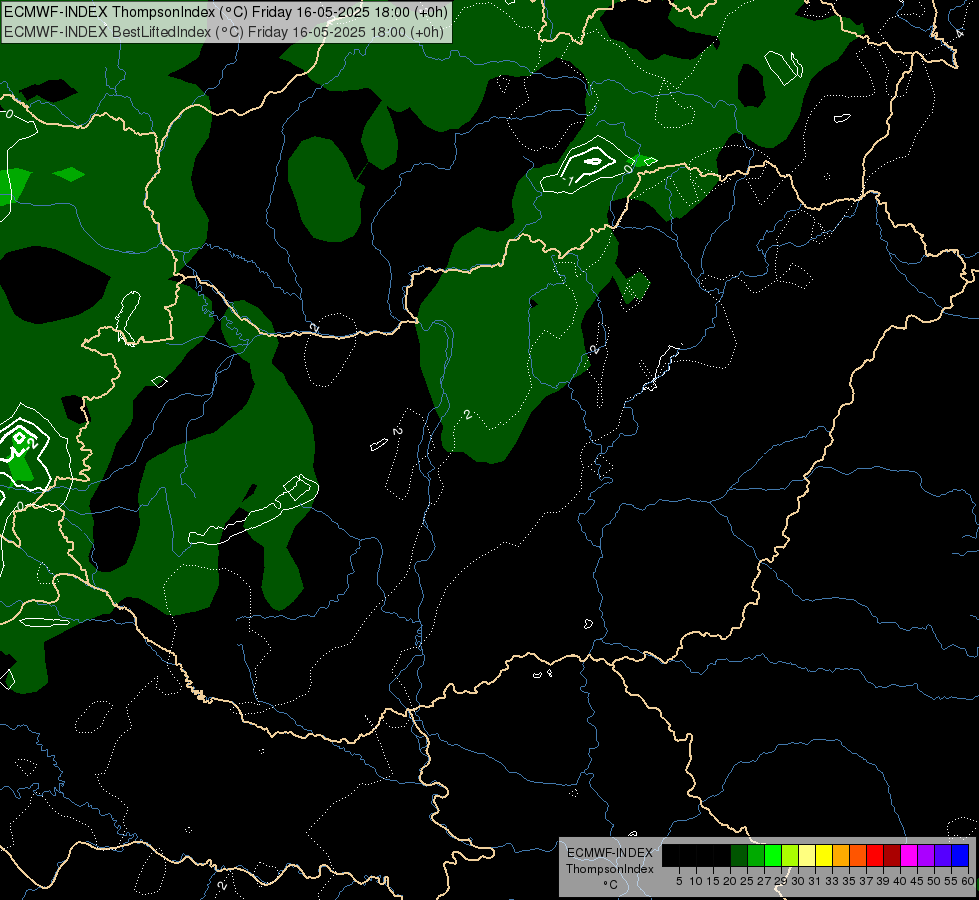Screen dimensions: 979x900
Task: Click the legend tick label '20'
Action: [730, 881]
